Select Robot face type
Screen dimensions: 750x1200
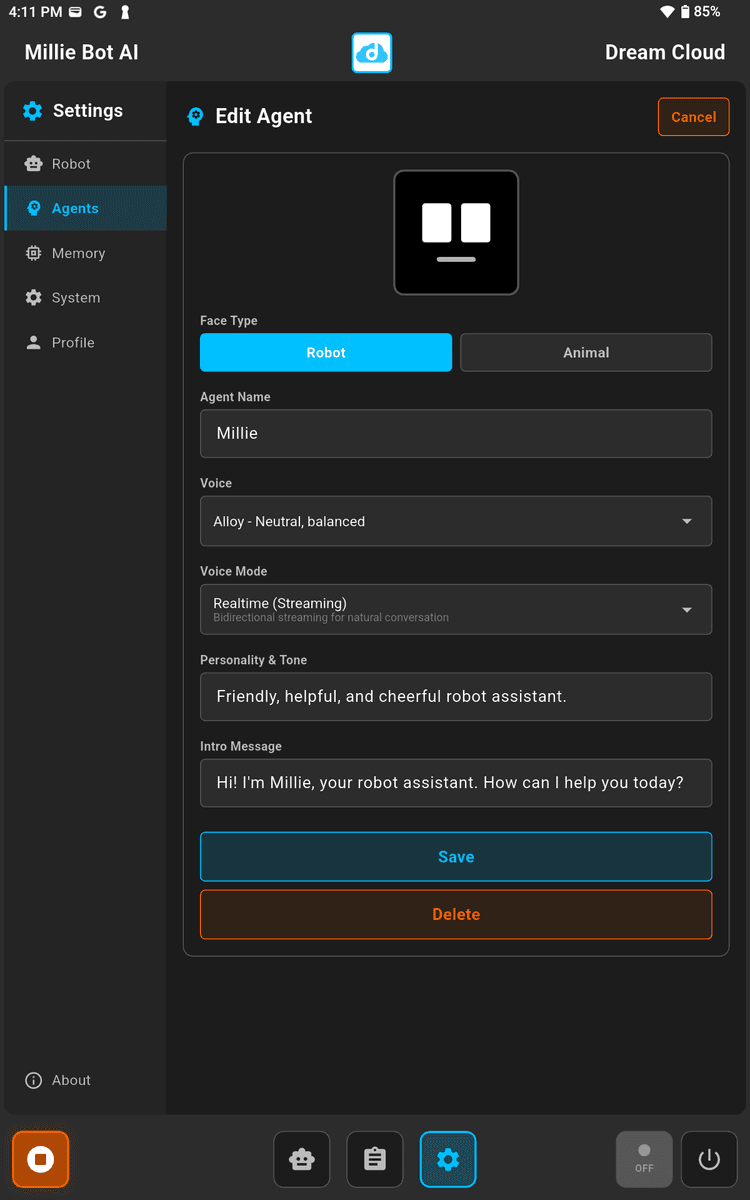[326, 352]
